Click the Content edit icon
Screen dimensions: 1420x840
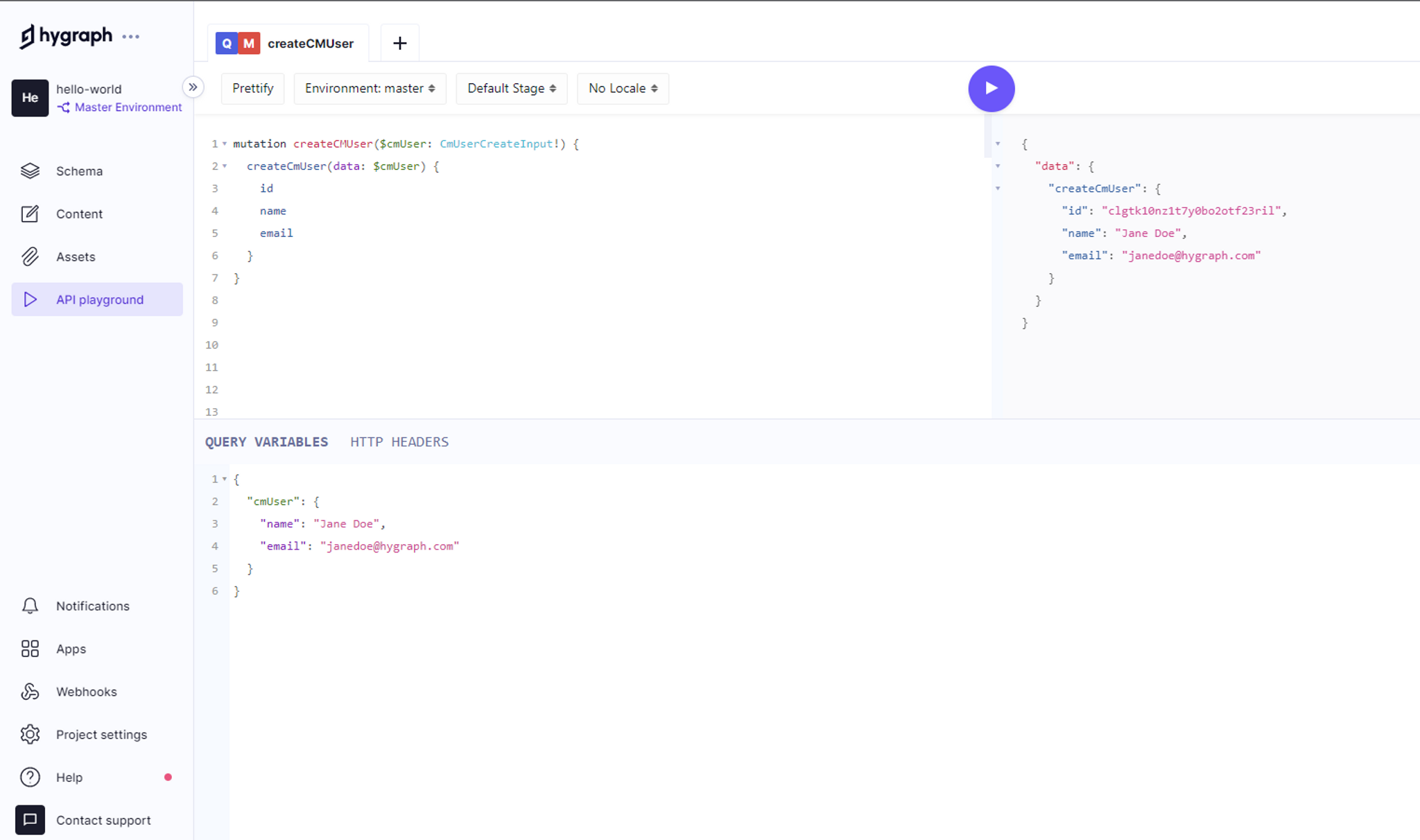click(x=30, y=213)
